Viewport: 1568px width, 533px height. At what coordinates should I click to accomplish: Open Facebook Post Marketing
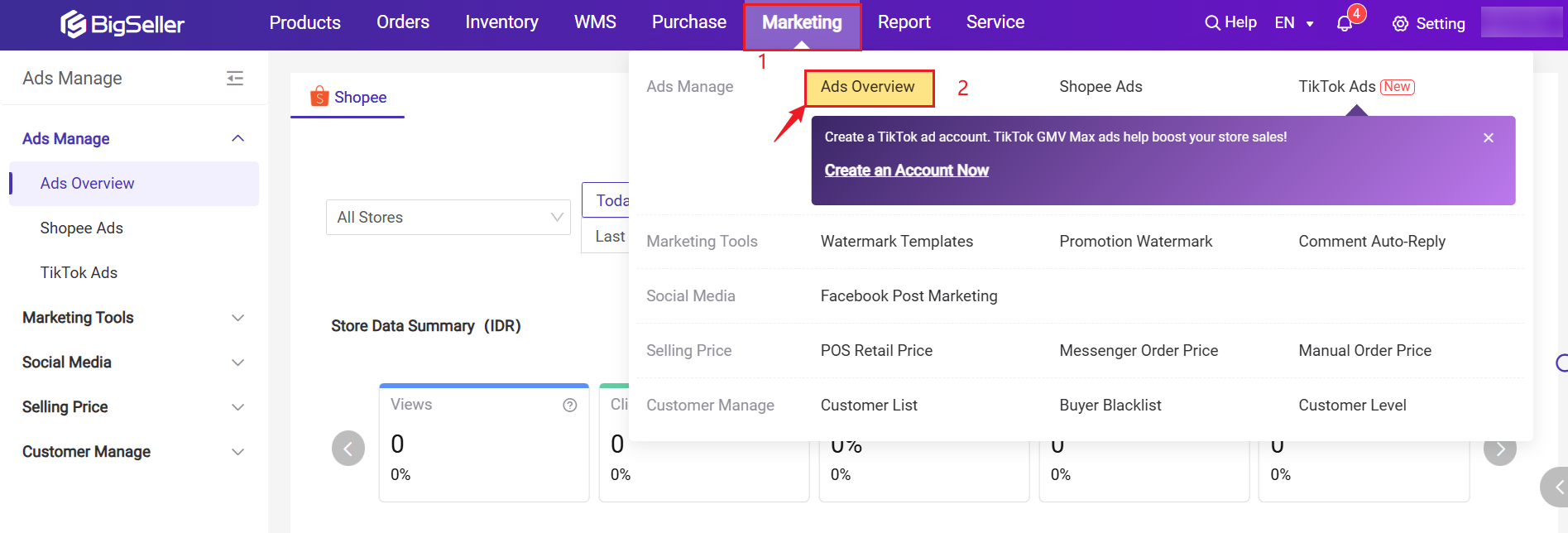[x=909, y=296]
